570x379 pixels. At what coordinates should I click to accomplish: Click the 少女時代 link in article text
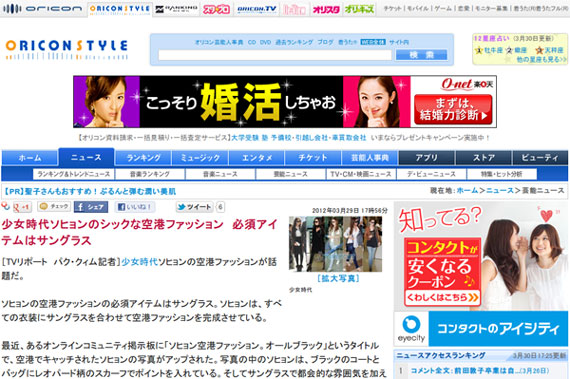[x=140, y=262]
